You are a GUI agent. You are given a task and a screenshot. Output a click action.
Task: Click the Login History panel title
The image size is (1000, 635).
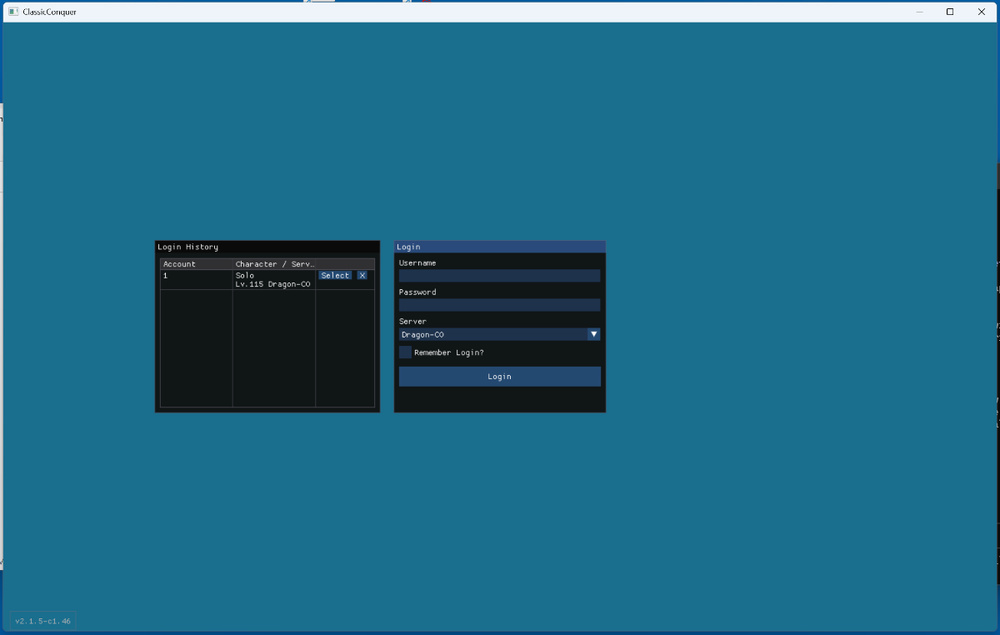click(187, 246)
